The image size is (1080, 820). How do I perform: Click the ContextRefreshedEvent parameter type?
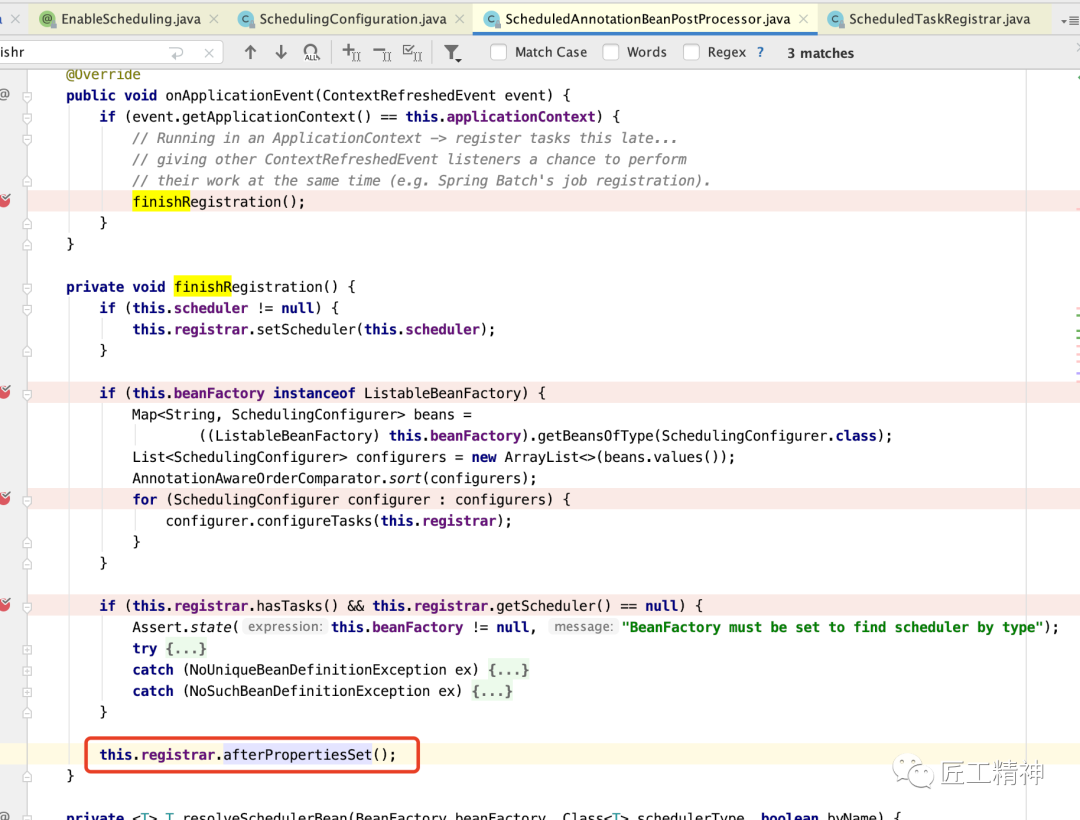tap(408, 96)
